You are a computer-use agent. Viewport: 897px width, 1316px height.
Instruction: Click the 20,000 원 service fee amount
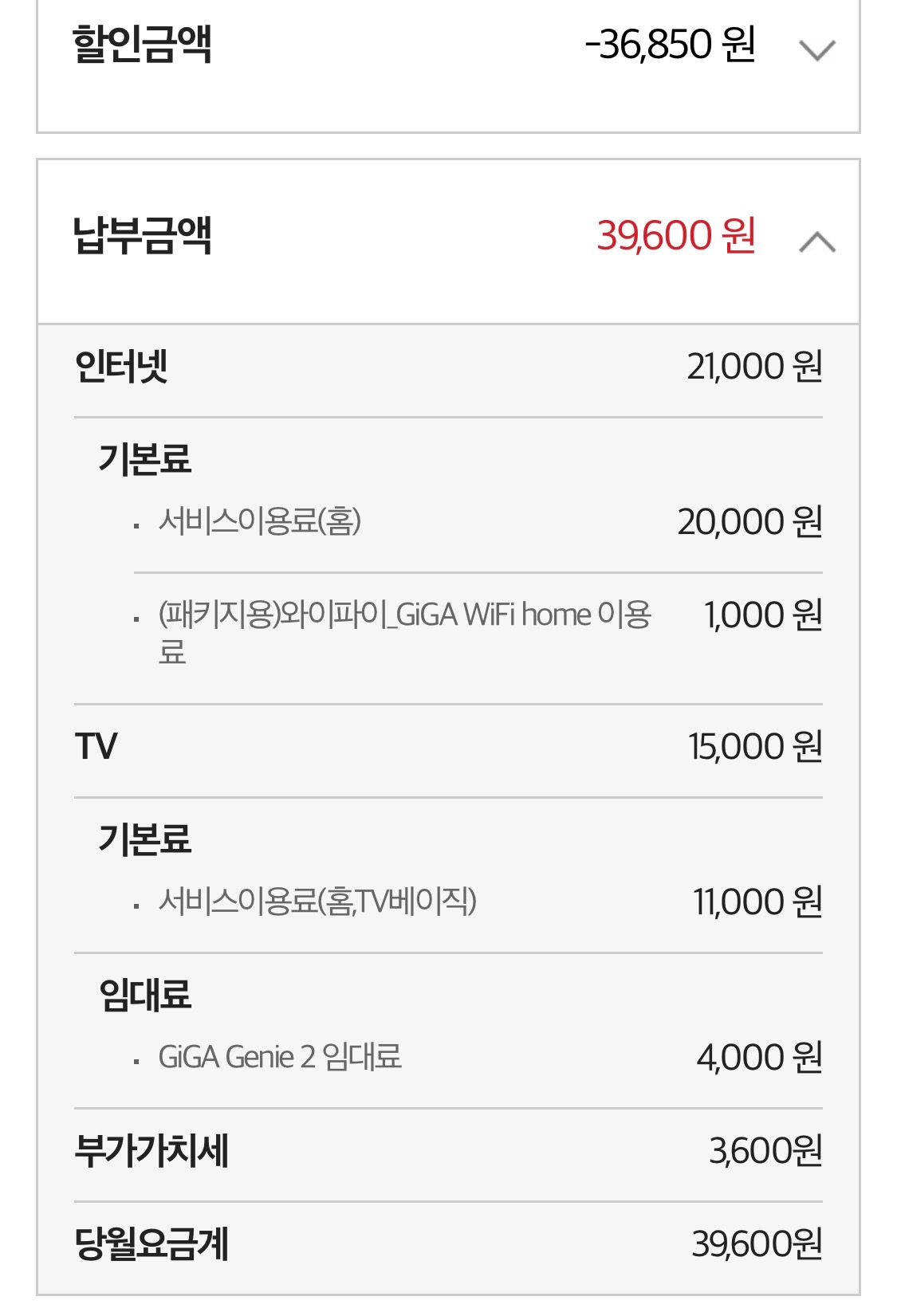[749, 522]
